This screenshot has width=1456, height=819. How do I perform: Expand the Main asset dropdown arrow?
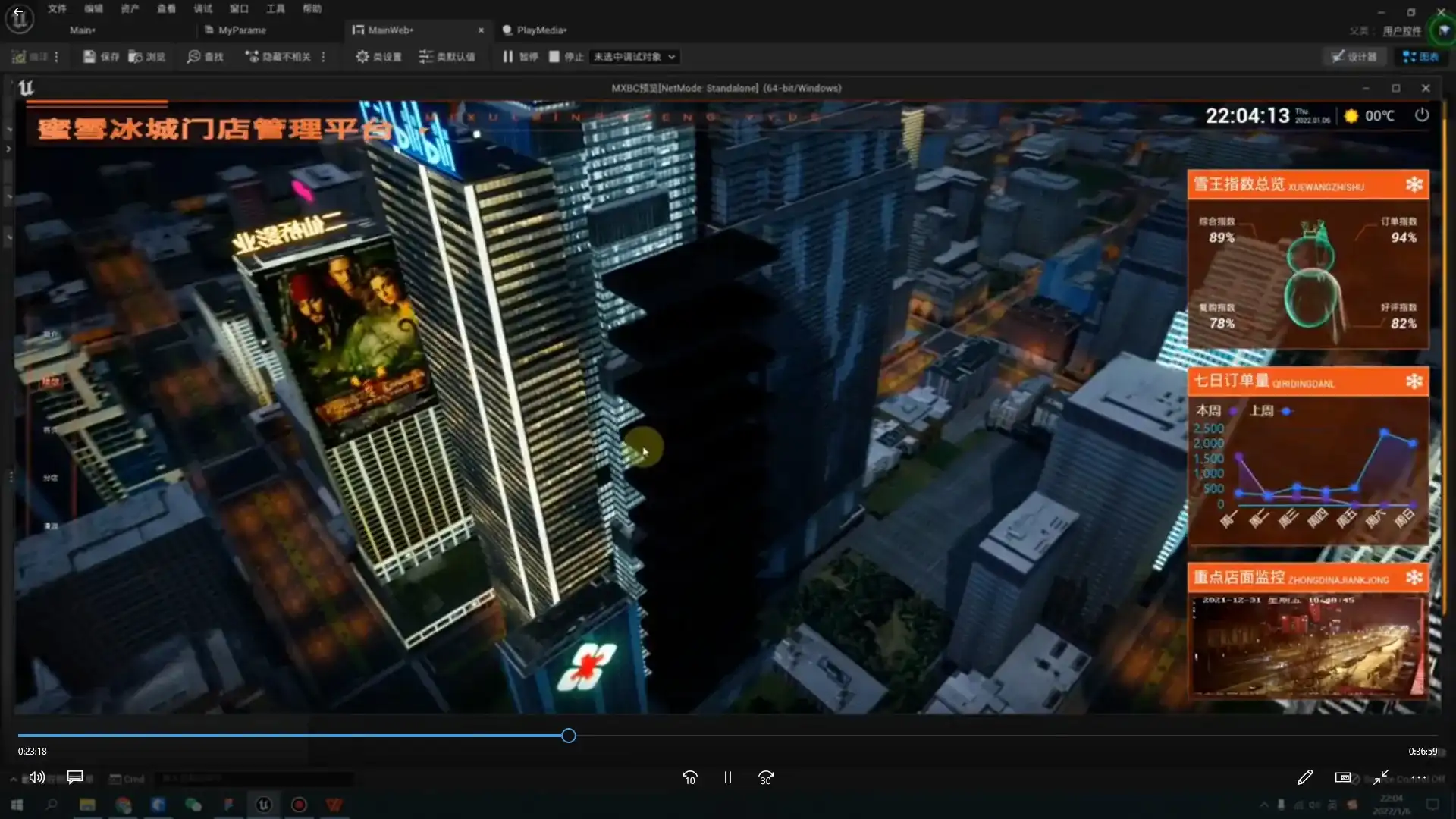[95, 30]
